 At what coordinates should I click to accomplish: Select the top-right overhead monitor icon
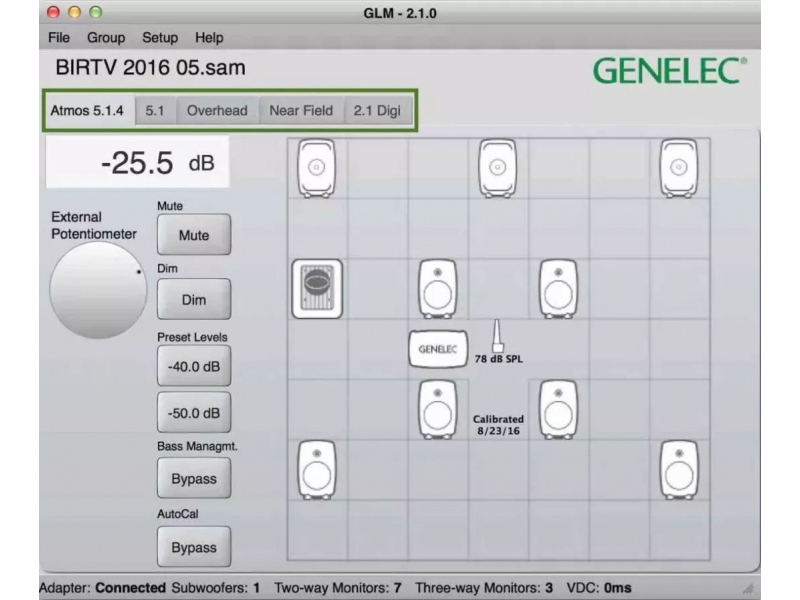point(679,168)
